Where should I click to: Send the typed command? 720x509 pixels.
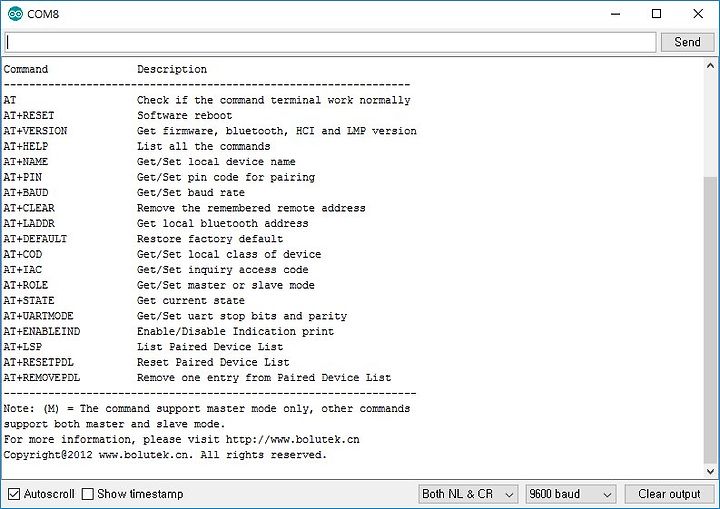click(x=687, y=42)
